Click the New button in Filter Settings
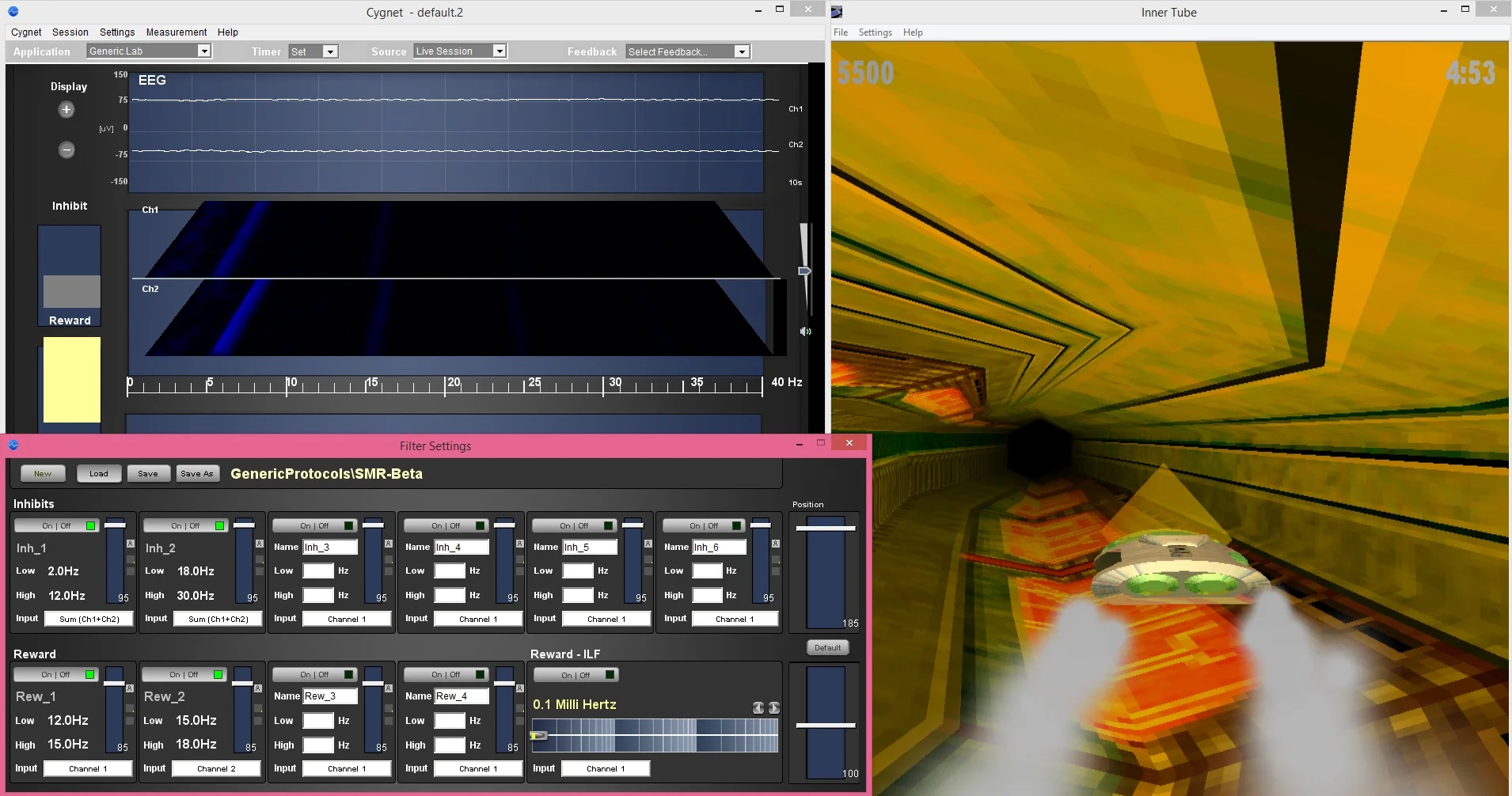This screenshot has width=1512, height=796. coord(43,473)
